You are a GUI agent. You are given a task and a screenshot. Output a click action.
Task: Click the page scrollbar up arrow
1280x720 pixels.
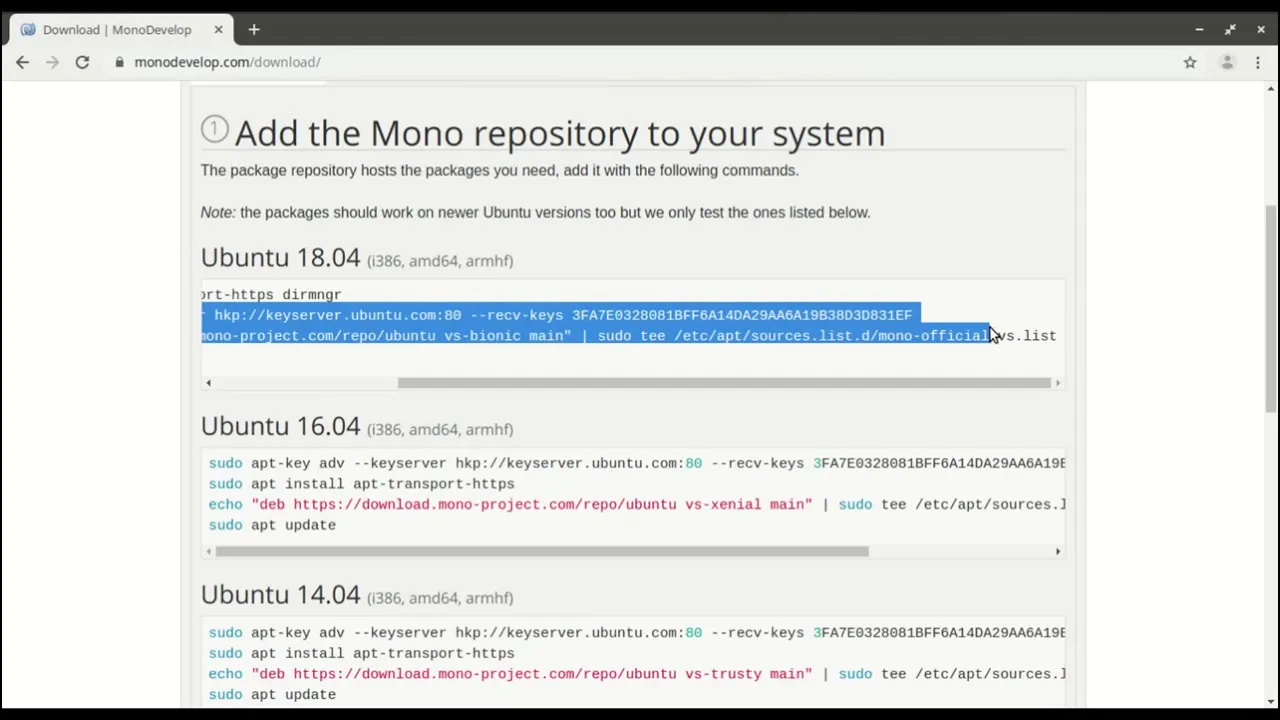[x=1271, y=89]
